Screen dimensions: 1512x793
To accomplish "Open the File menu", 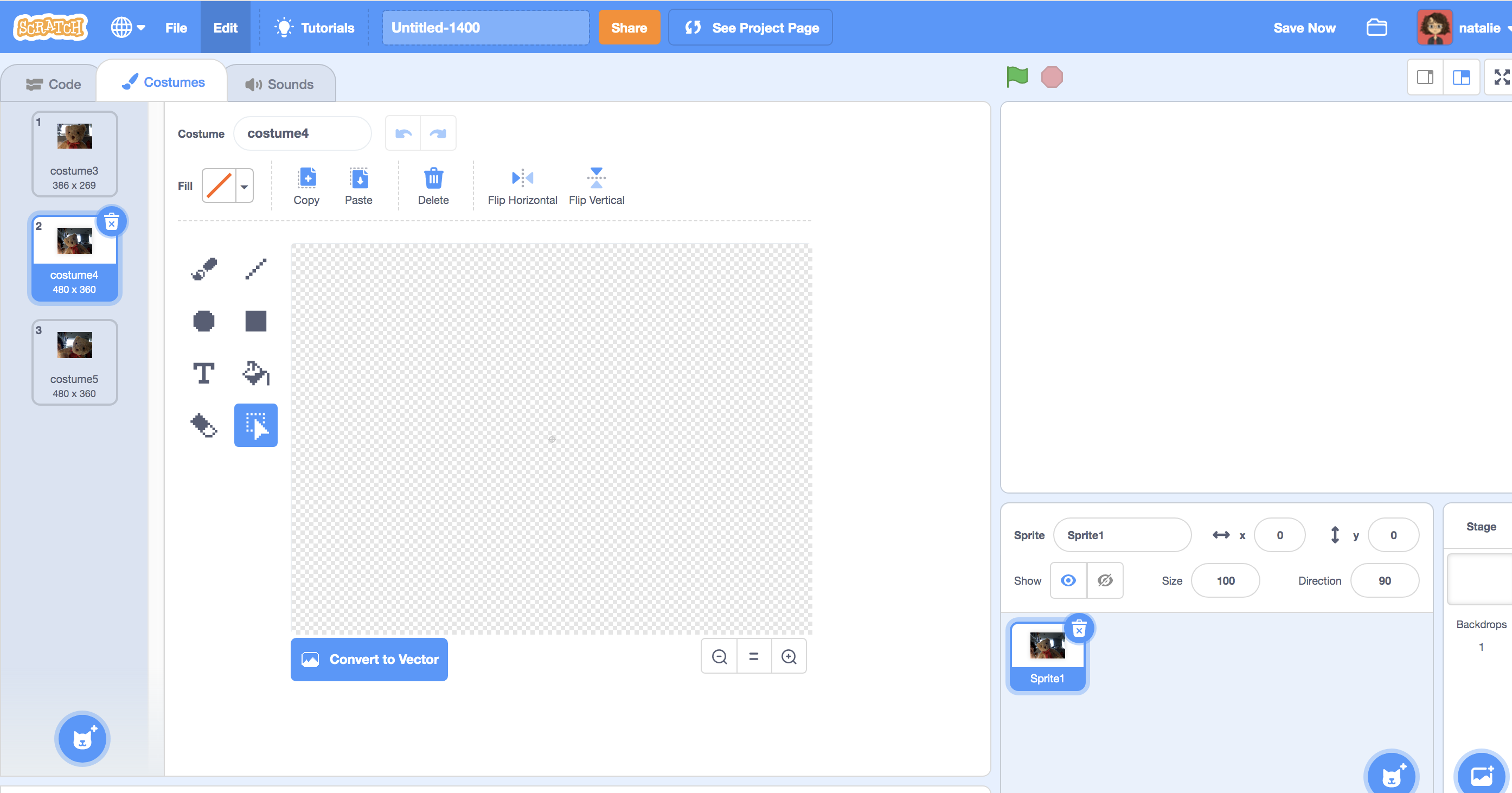I will coord(176,27).
